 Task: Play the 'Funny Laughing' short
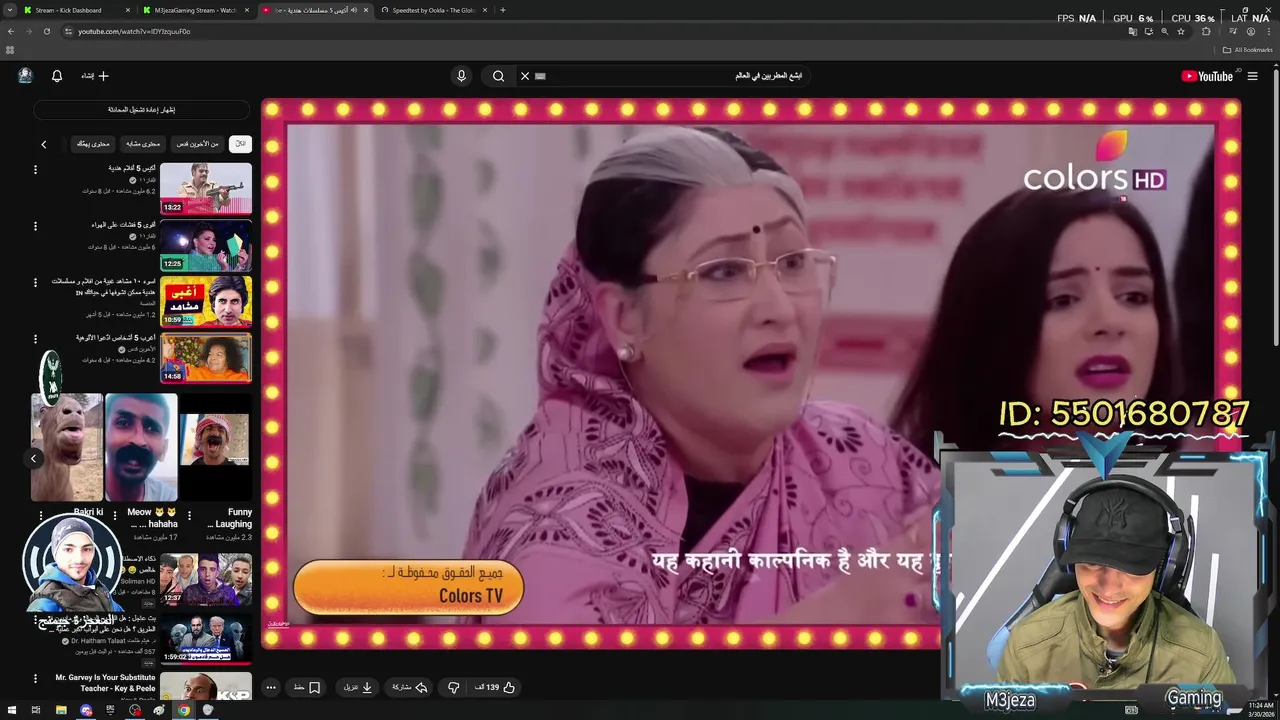[x=215, y=446]
